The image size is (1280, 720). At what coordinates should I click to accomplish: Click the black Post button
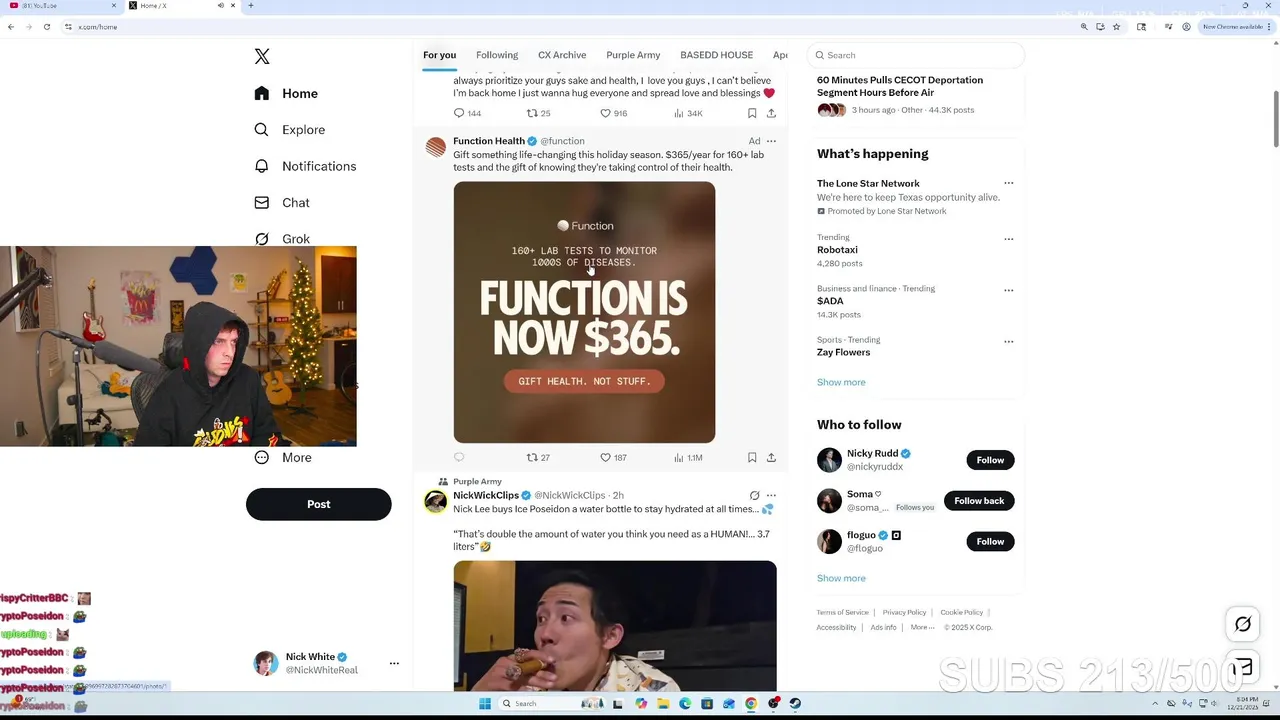point(318,504)
